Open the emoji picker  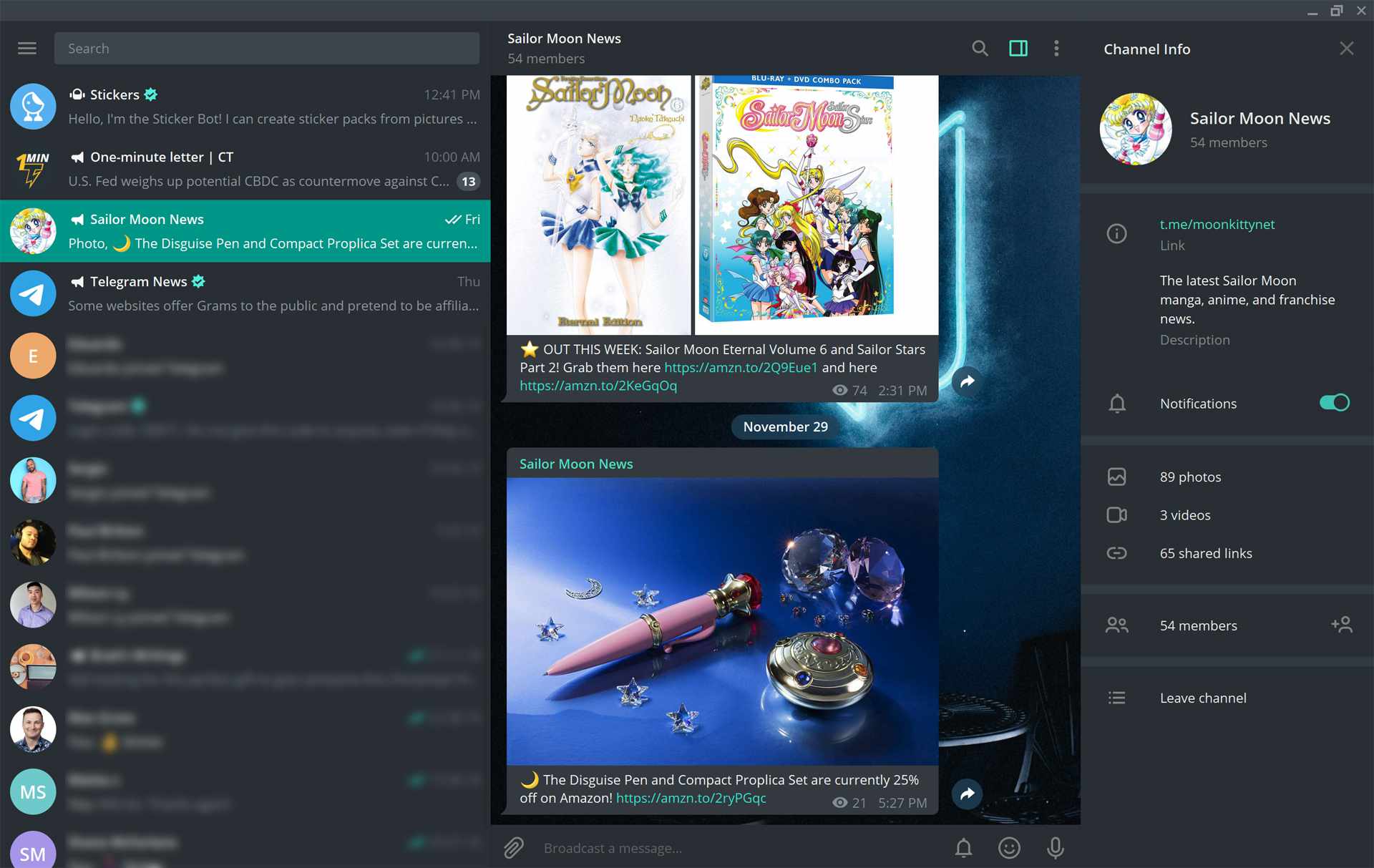click(x=1009, y=848)
